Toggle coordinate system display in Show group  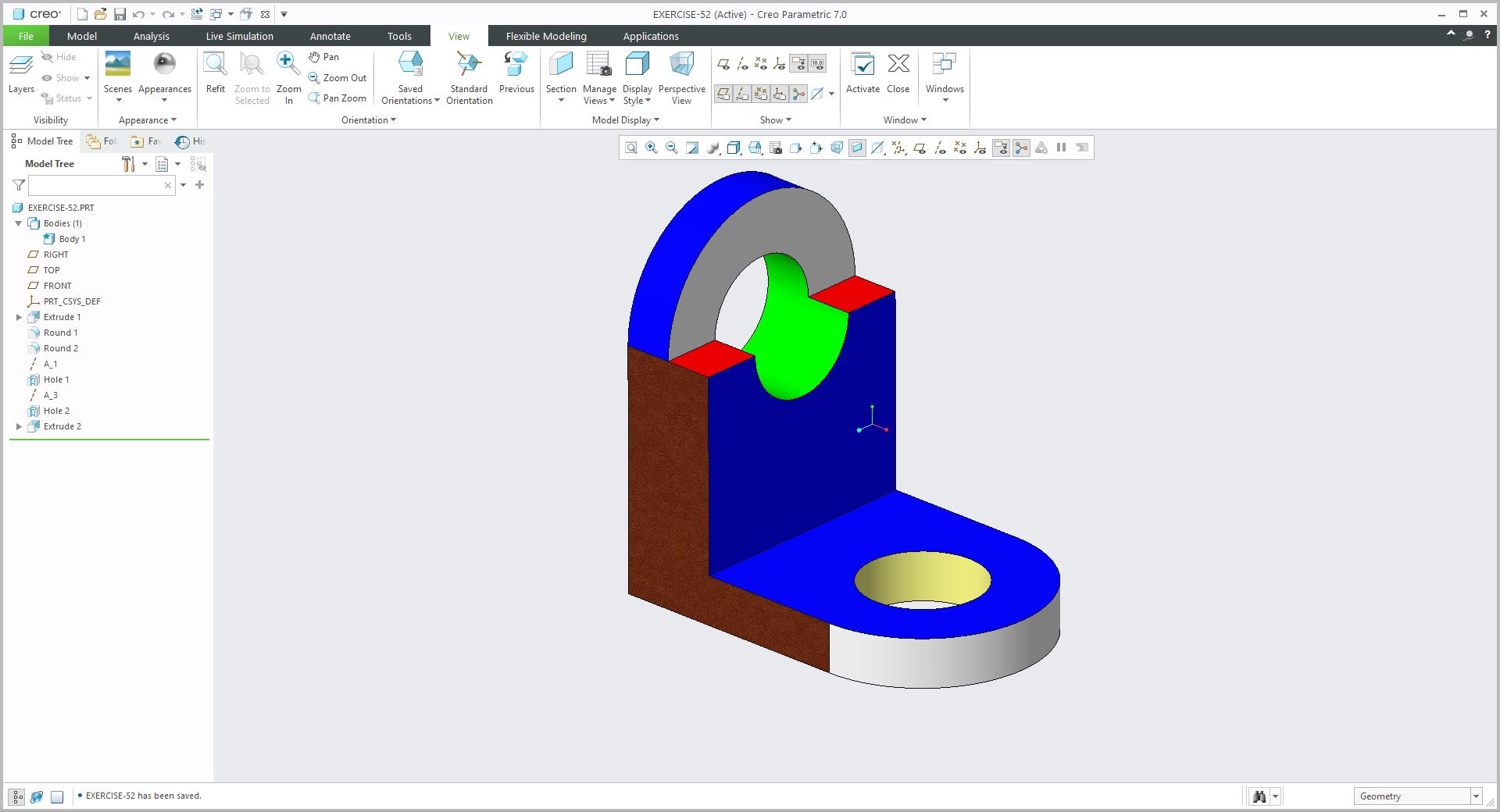point(780,64)
